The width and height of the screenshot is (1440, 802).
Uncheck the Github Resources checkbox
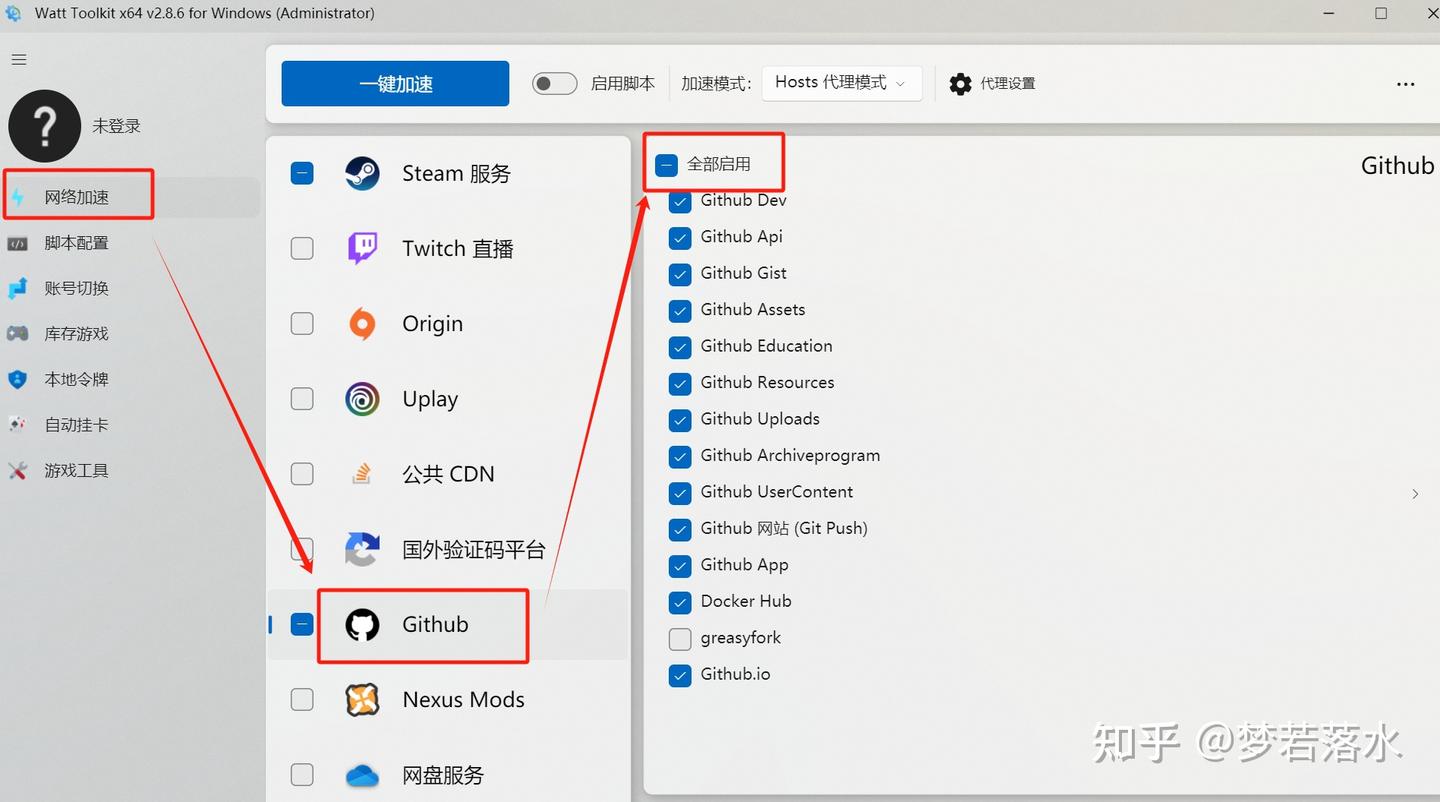tap(680, 383)
